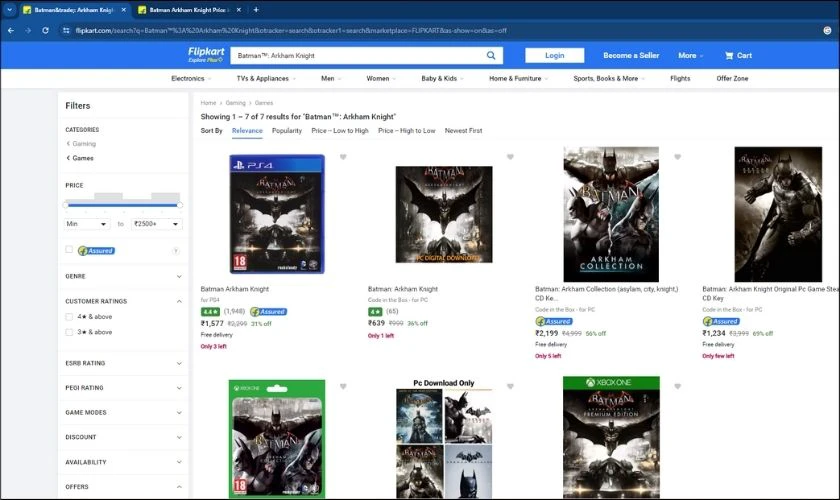This screenshot has width=840, height=500.
Task: Open Men category menu
Action: (x=331, y=78)
